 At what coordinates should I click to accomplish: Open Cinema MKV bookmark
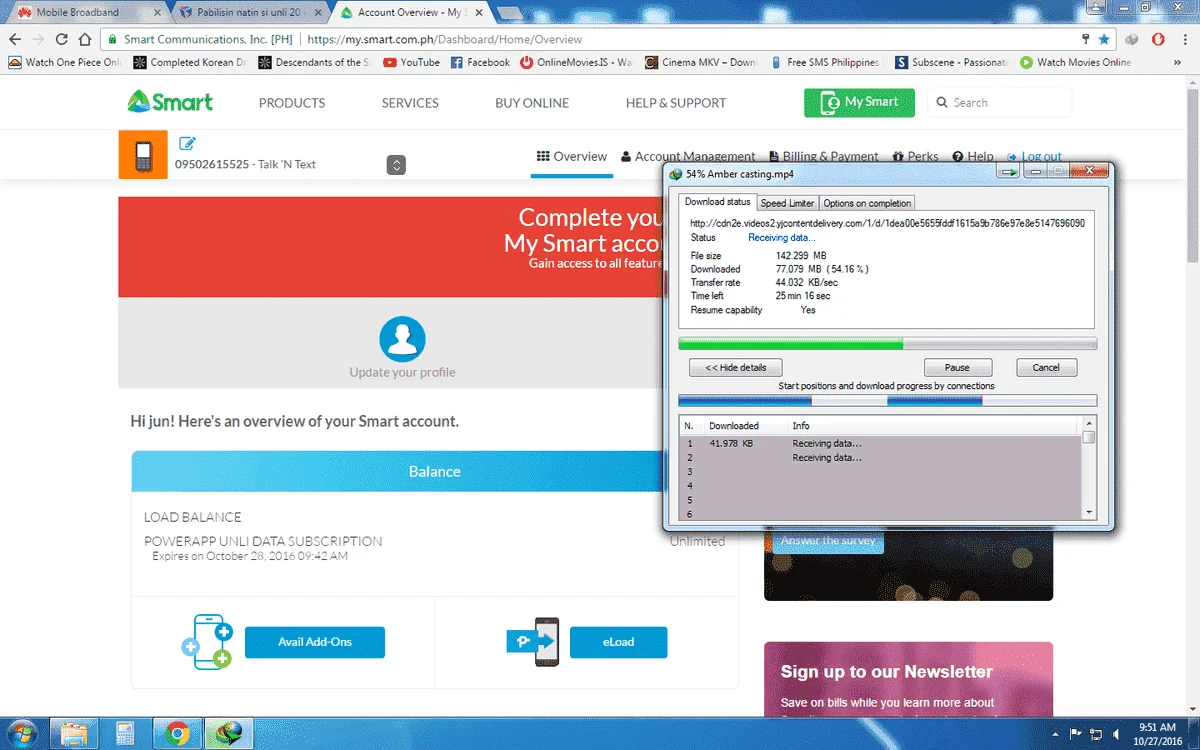[701, 62]
